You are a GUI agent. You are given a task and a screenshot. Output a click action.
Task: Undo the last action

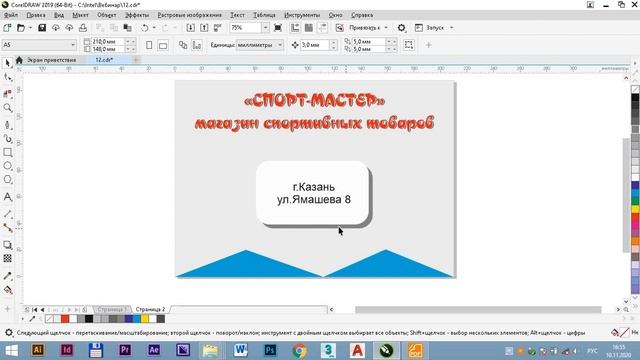[x=144, y=28]
